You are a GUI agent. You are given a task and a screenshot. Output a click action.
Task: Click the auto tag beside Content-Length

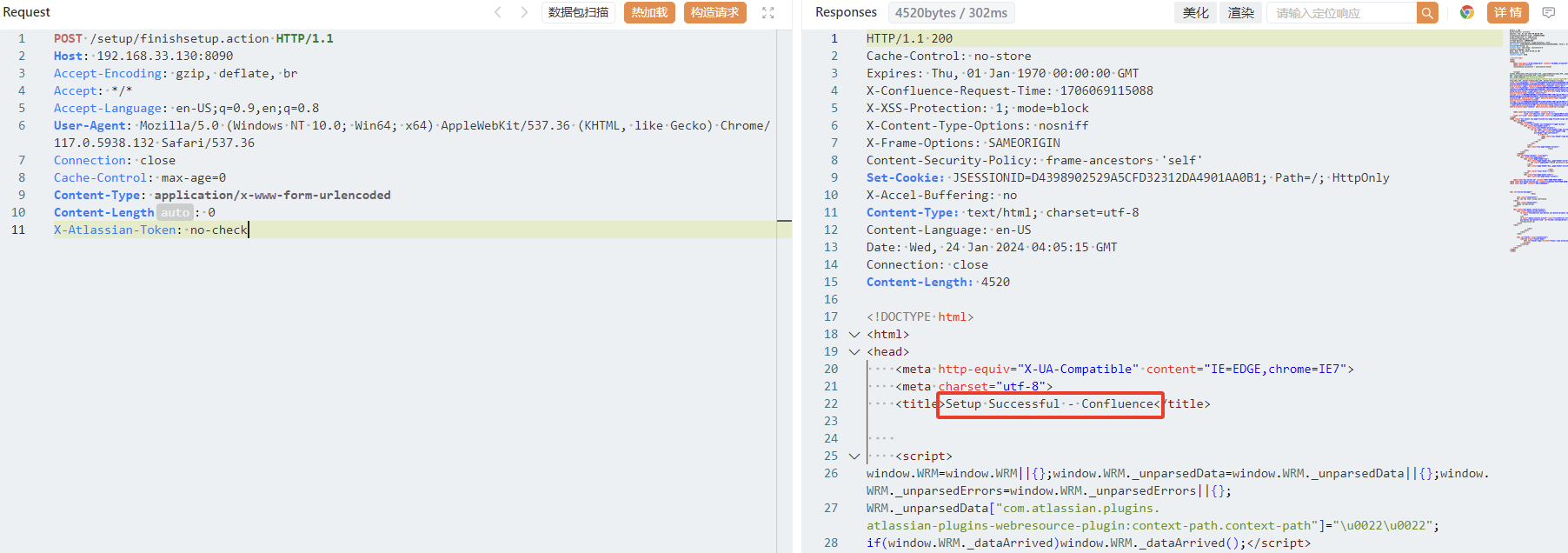tap(175, 212)
